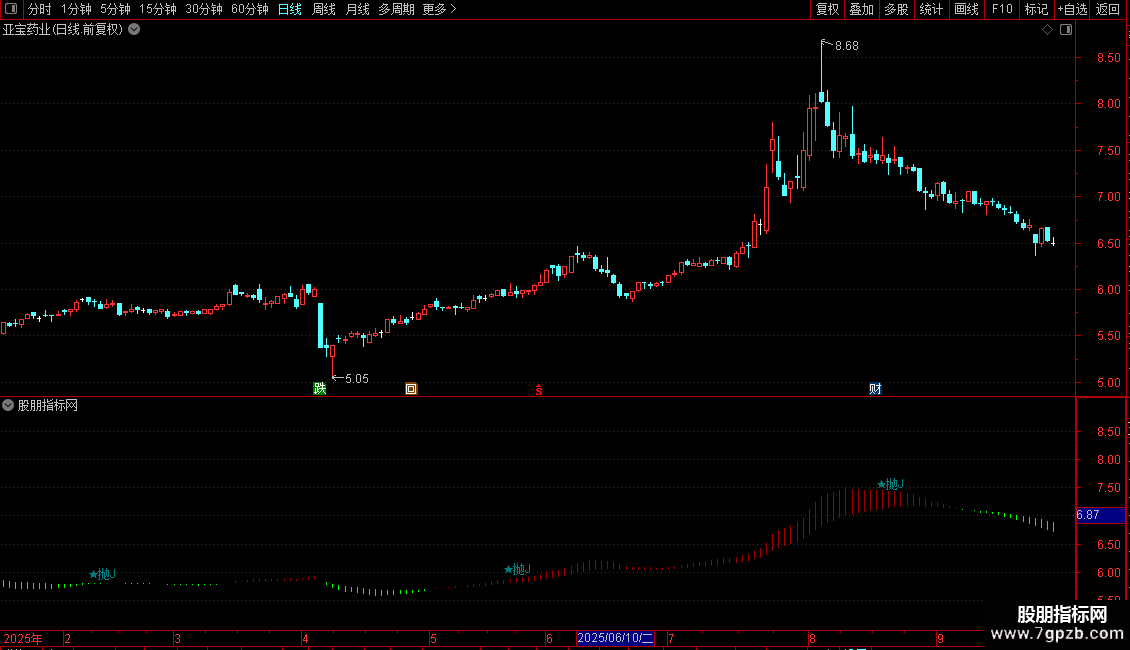Viewport: 1130px width, 650px height.
Task: Open the 多股 multi-stock view
Action: point(896,9)
